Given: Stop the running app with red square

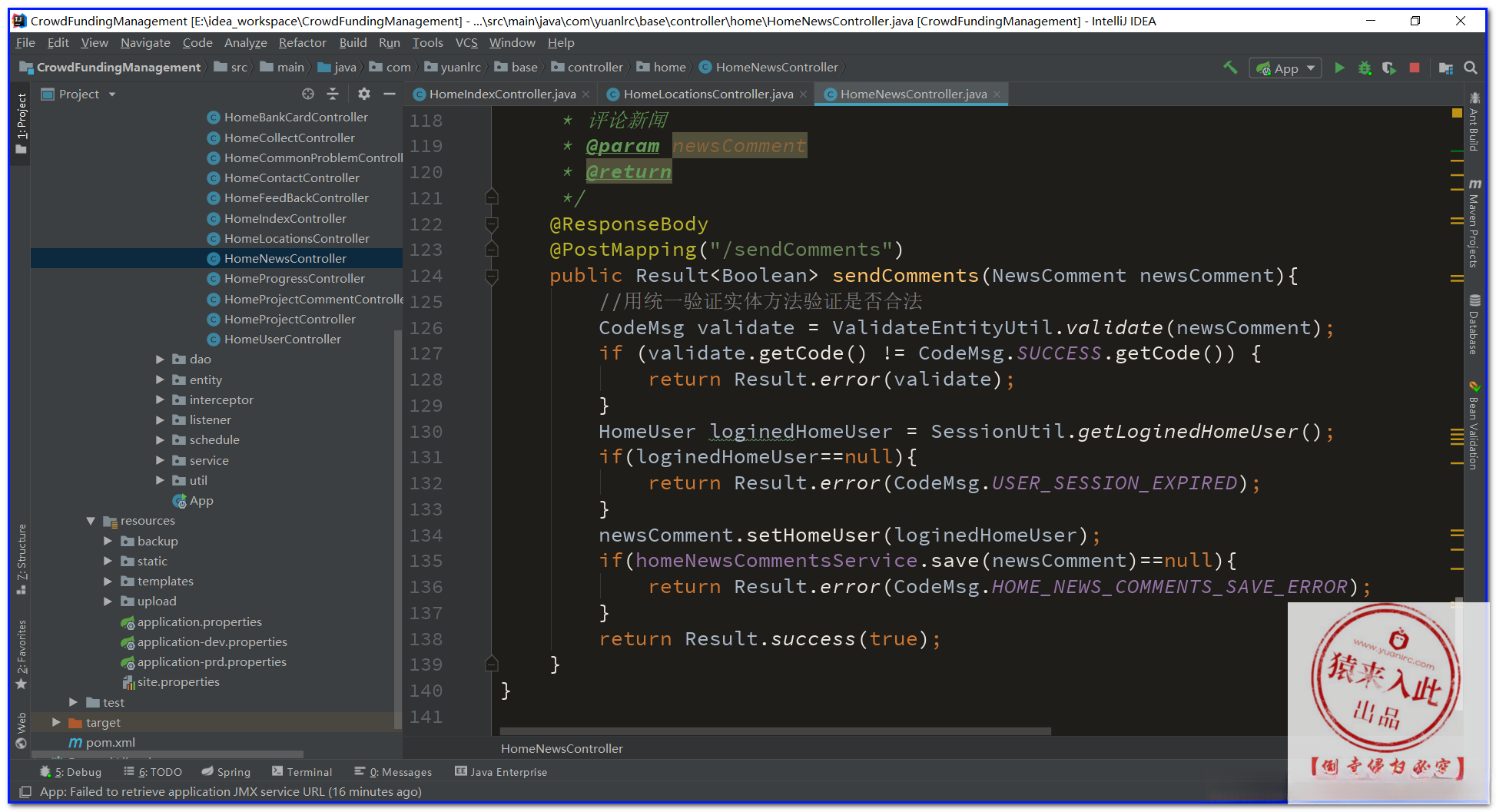Looking at the screenshot, I should 1415,68.
